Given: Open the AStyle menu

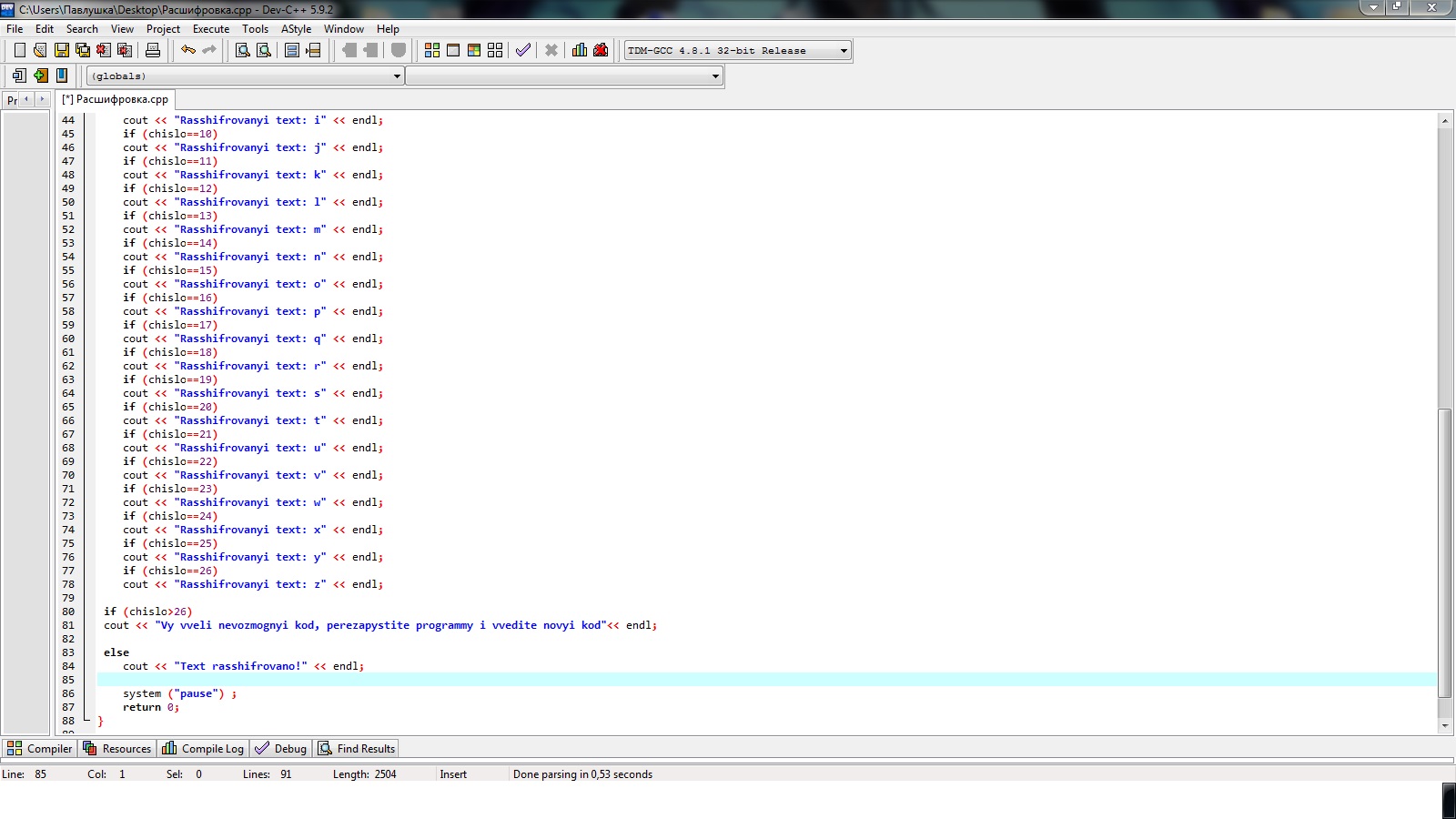Looking at the screenshot, I should click(296, 29).
